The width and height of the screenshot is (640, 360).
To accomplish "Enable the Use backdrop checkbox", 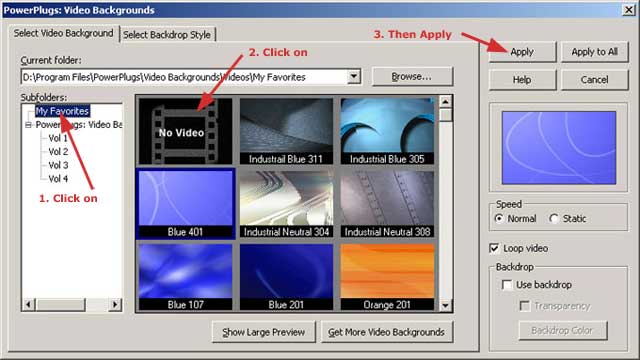I will pyautogui.click(x=507, y=284).
